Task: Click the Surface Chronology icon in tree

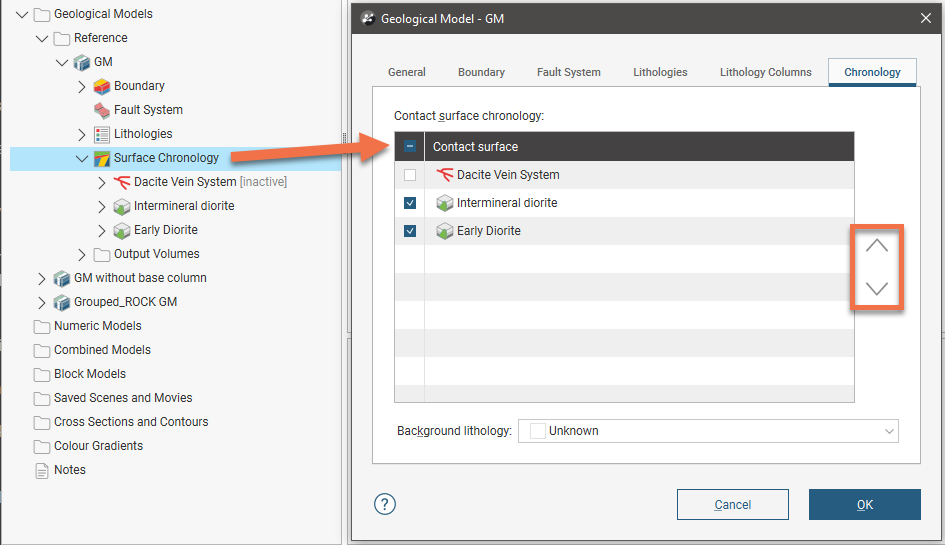Action: [102, 158]
